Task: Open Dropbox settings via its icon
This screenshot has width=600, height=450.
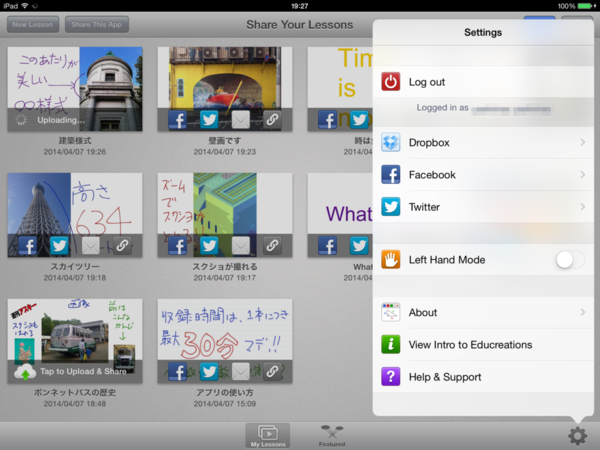Action: 390,142
